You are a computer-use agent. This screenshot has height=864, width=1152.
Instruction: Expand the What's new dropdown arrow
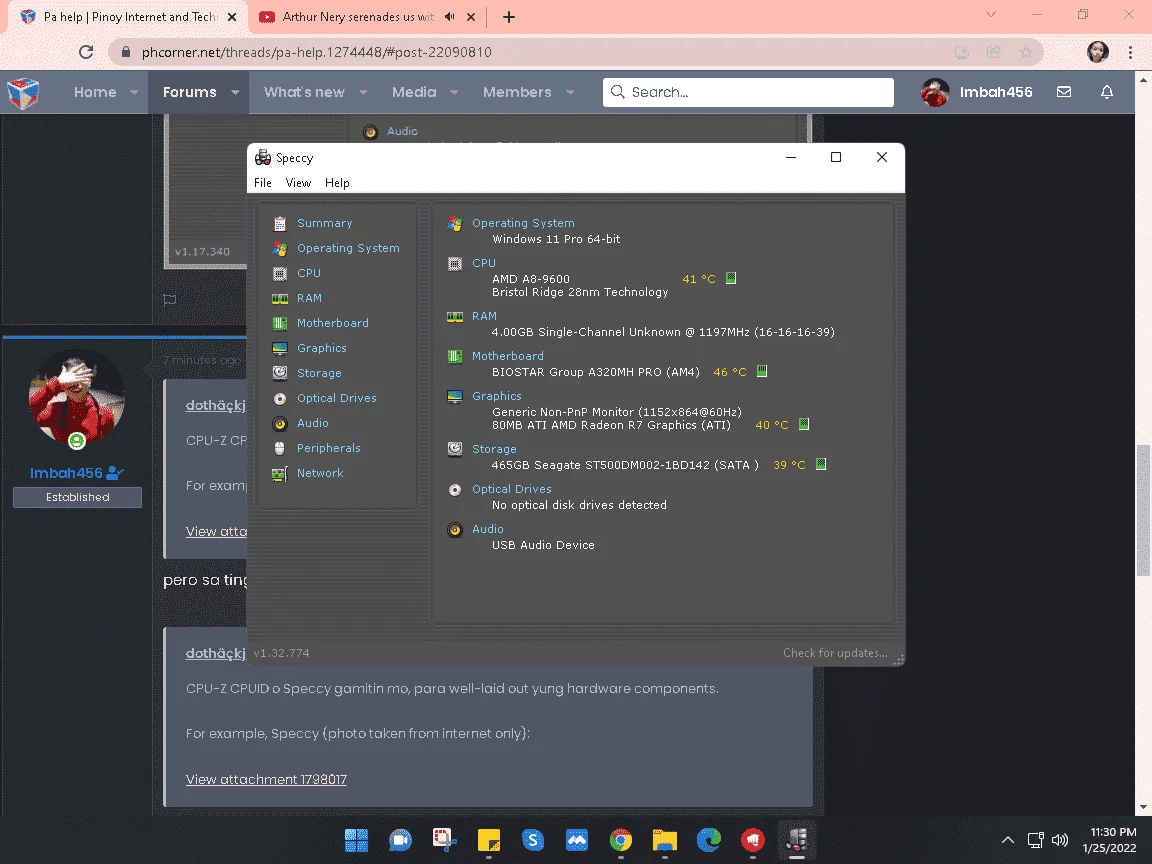pos(363,93)
